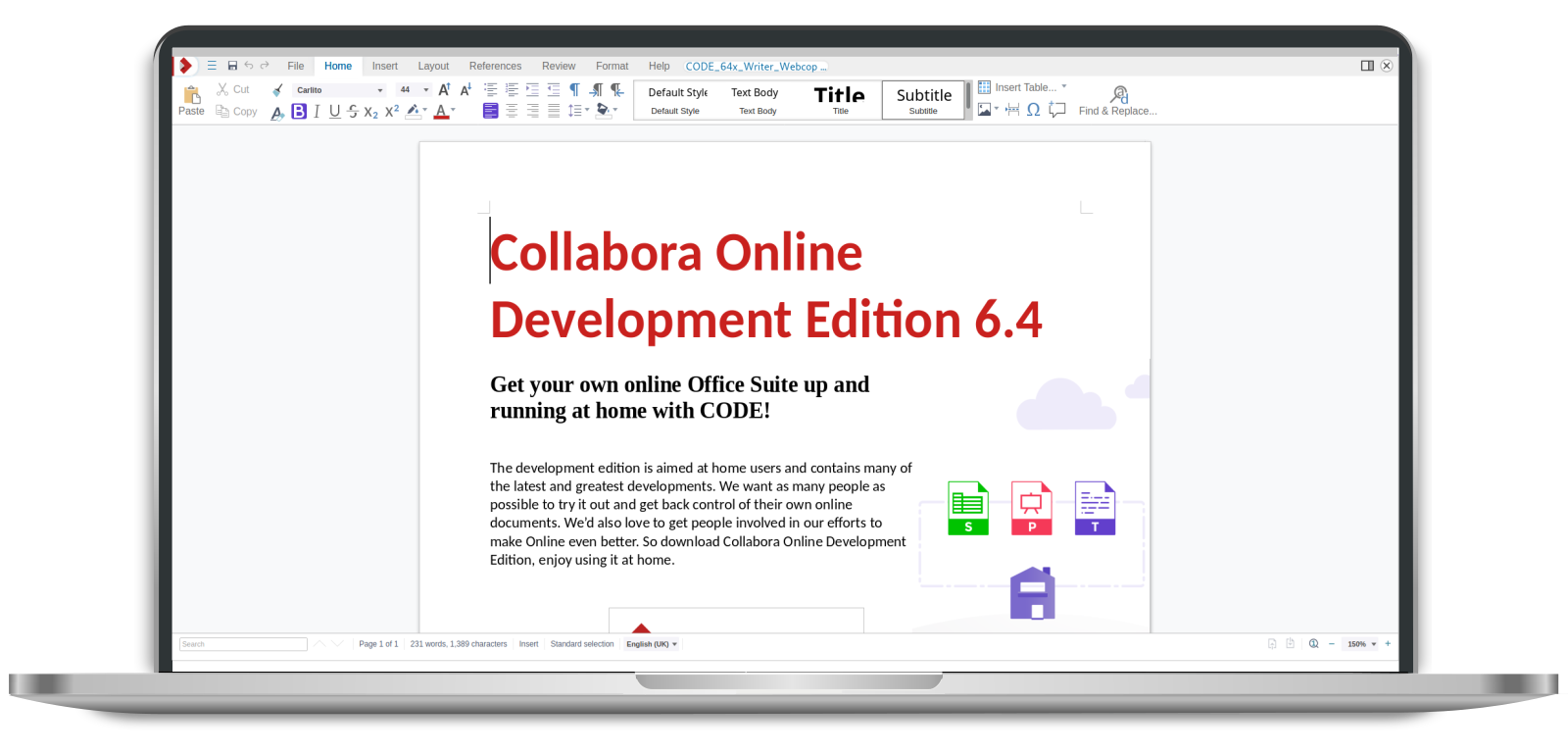Align paragraph left
Screen dimensions: 1568x753
point(491,111)
